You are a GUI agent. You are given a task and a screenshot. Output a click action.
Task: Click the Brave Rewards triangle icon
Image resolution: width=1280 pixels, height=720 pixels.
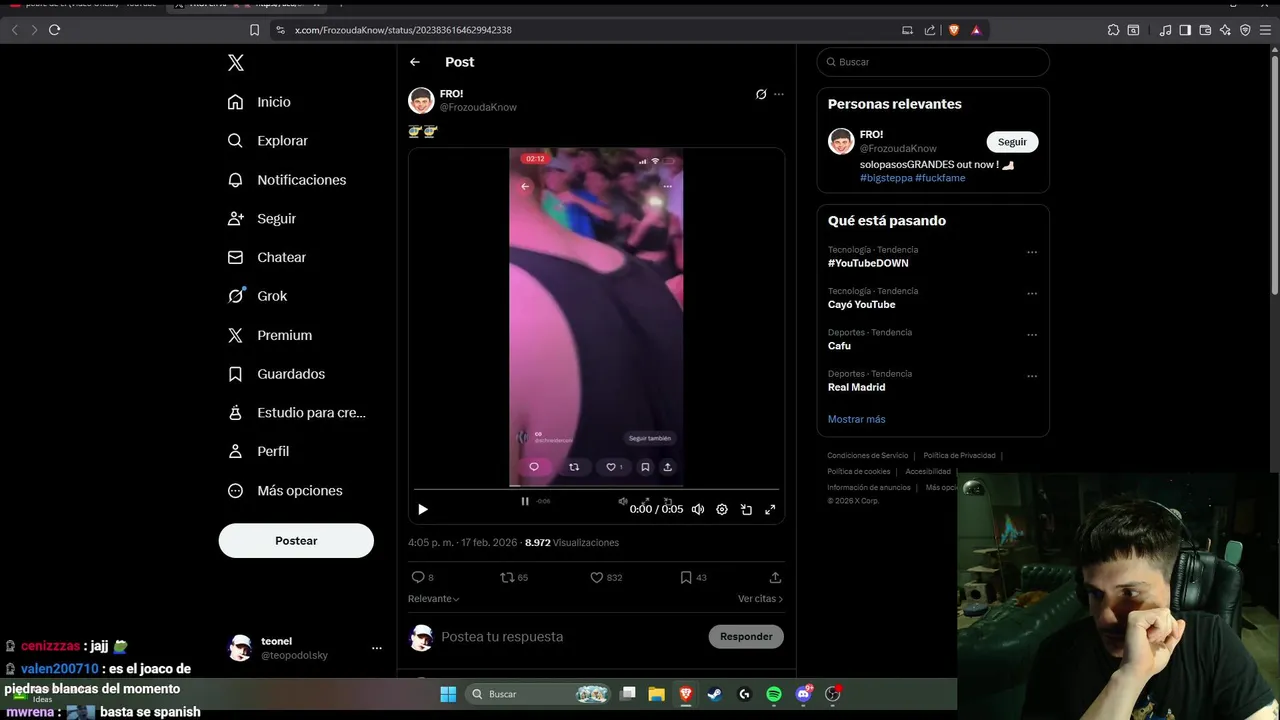[x=976, y=30]
